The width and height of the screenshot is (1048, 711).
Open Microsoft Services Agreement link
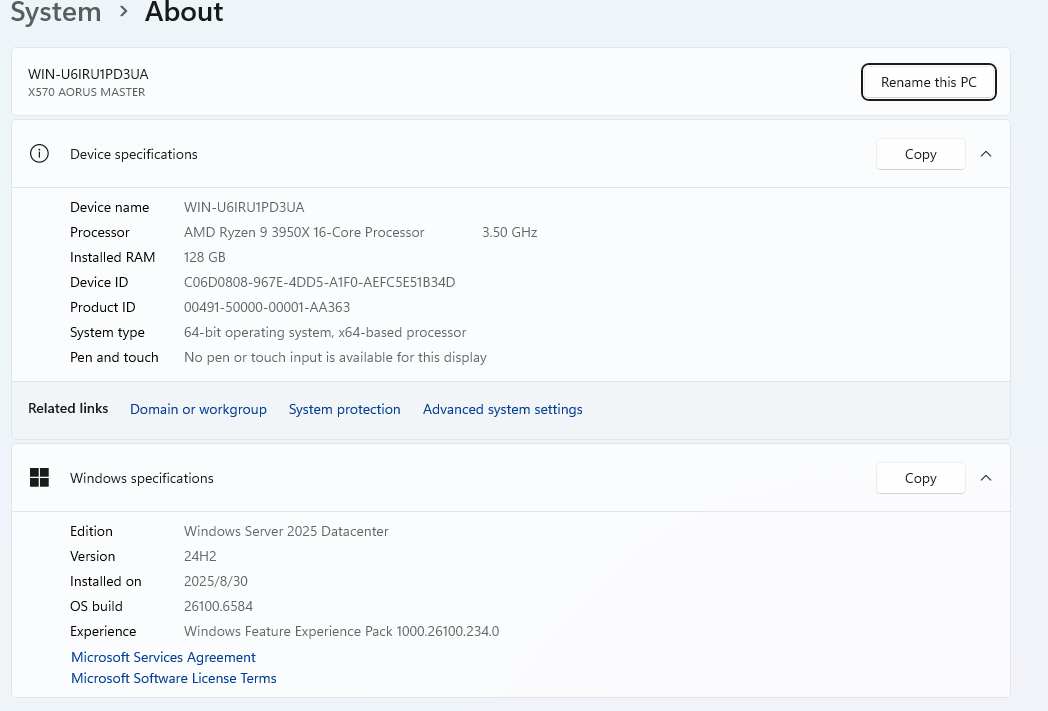coord(163,657)
